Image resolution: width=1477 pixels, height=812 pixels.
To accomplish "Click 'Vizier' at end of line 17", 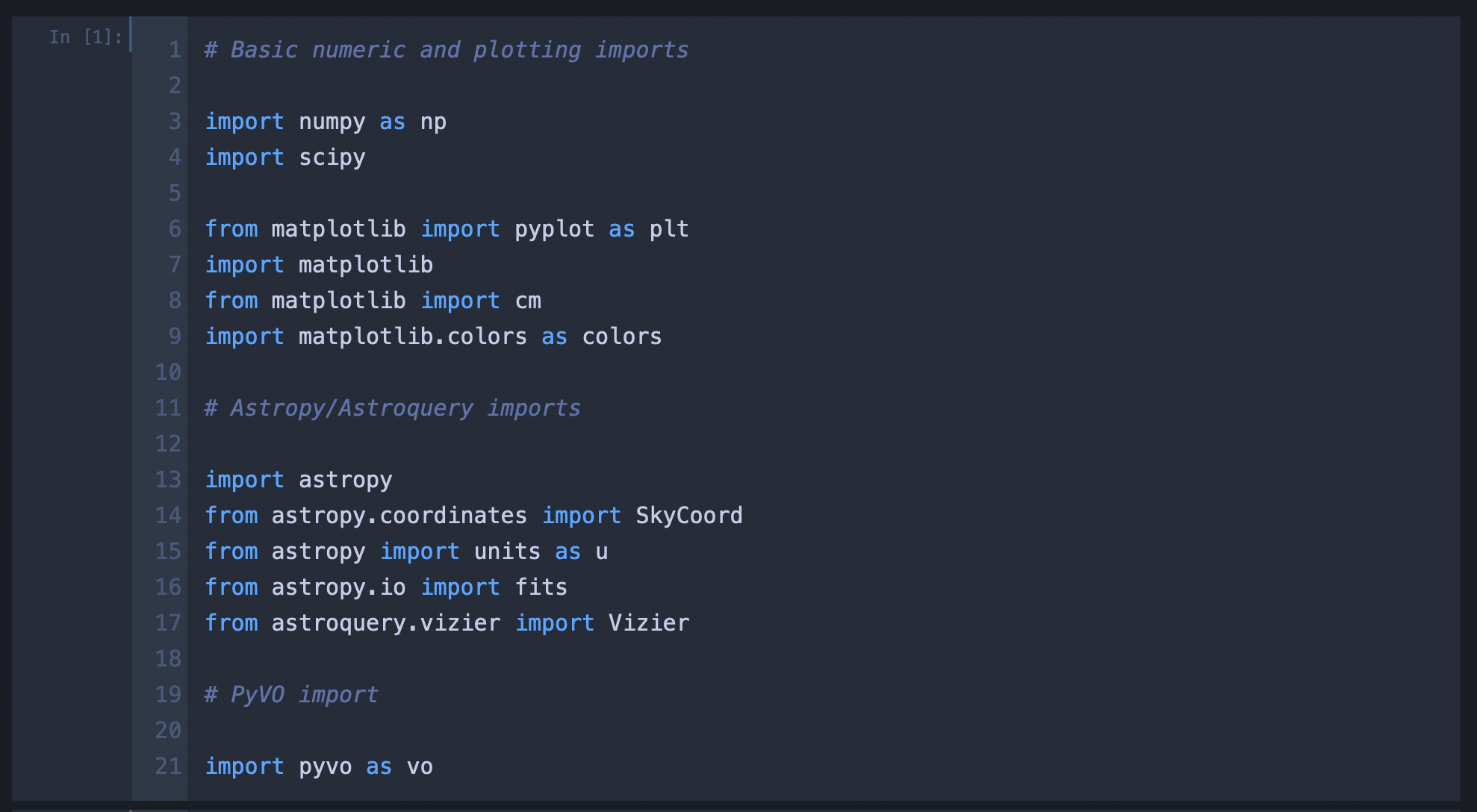I will [649, 623].
